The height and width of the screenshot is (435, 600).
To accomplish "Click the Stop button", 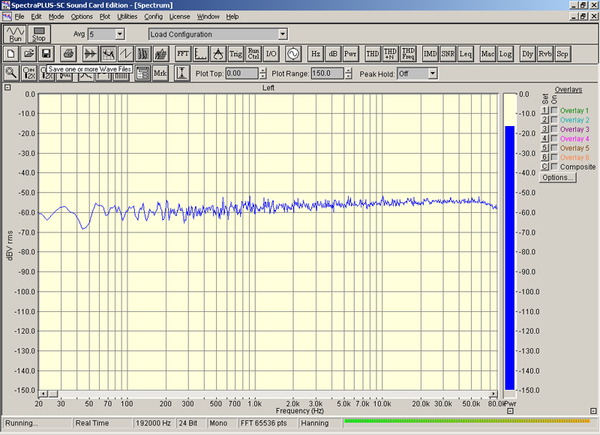I will coord(39,34).
